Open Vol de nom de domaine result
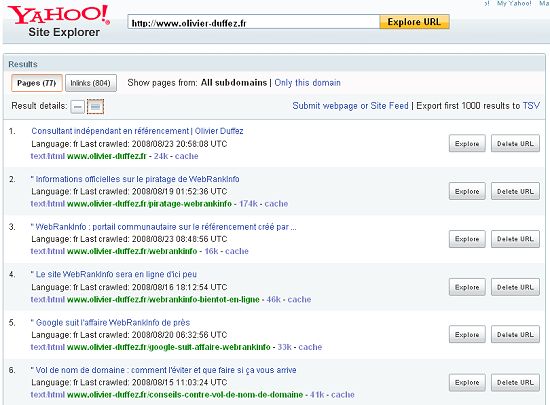Image resolution: width=550 pixels, height=405 pixels. [163, 370]
